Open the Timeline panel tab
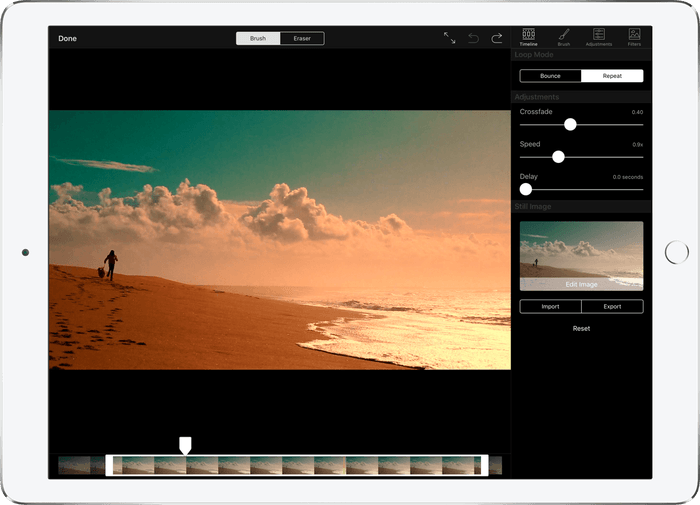The image size is (700, 505). (x=529, y=37)
